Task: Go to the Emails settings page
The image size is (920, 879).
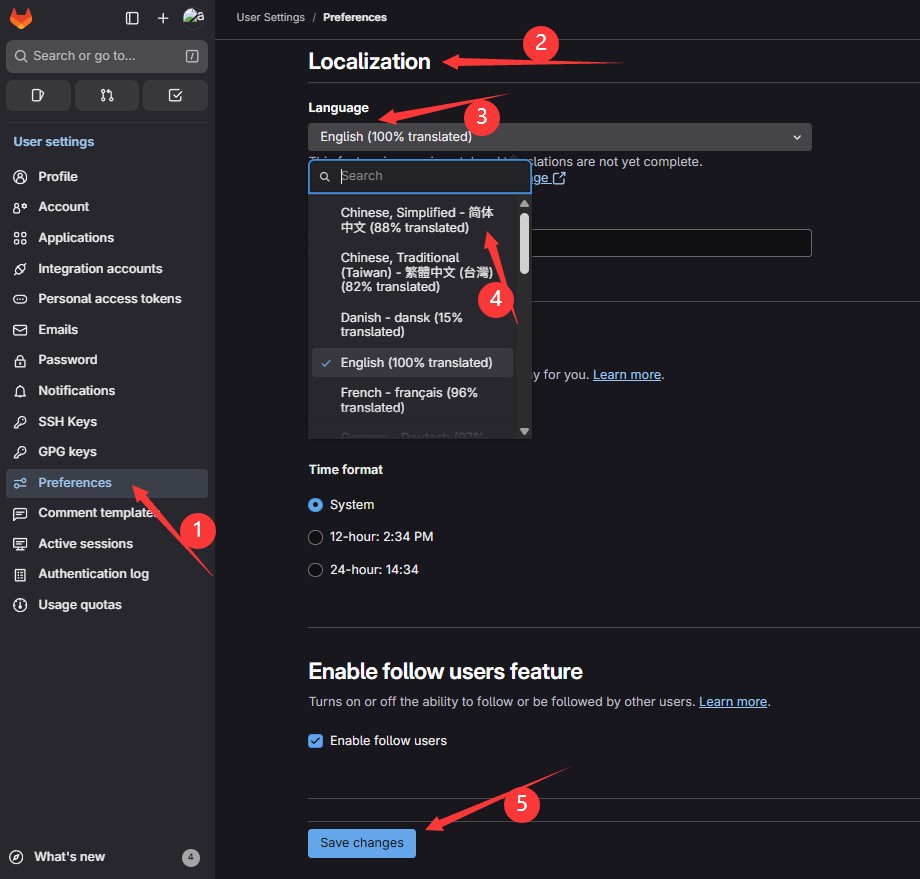Action: [107, 330]
